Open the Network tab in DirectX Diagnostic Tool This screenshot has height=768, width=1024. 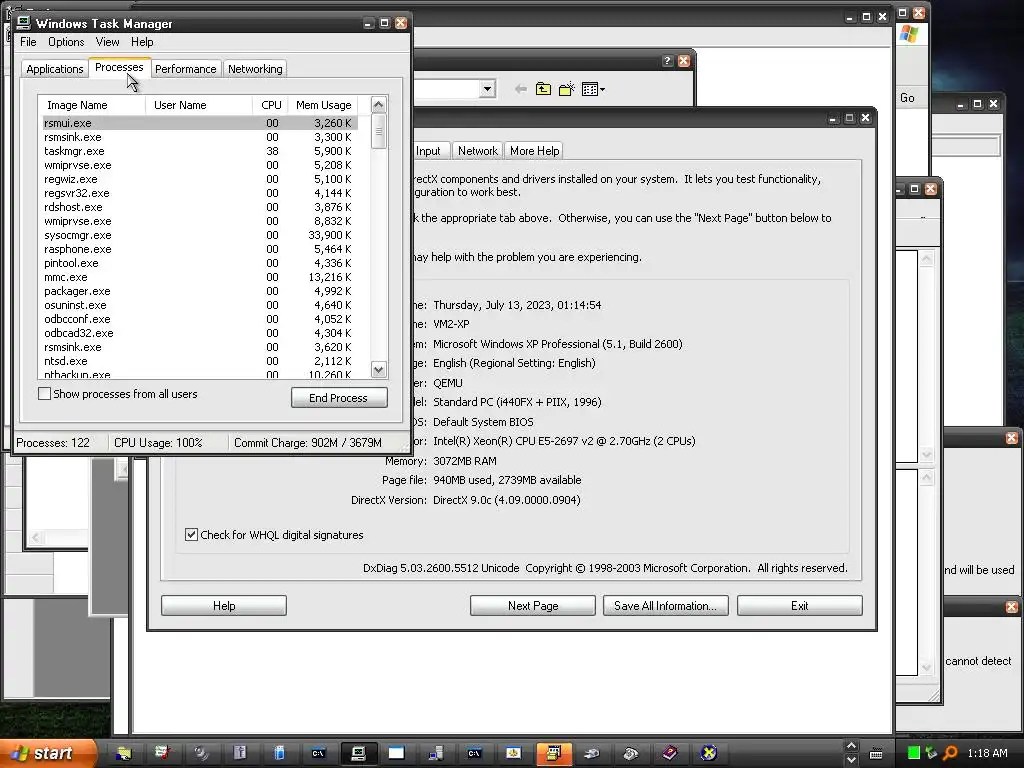point(477,151)
